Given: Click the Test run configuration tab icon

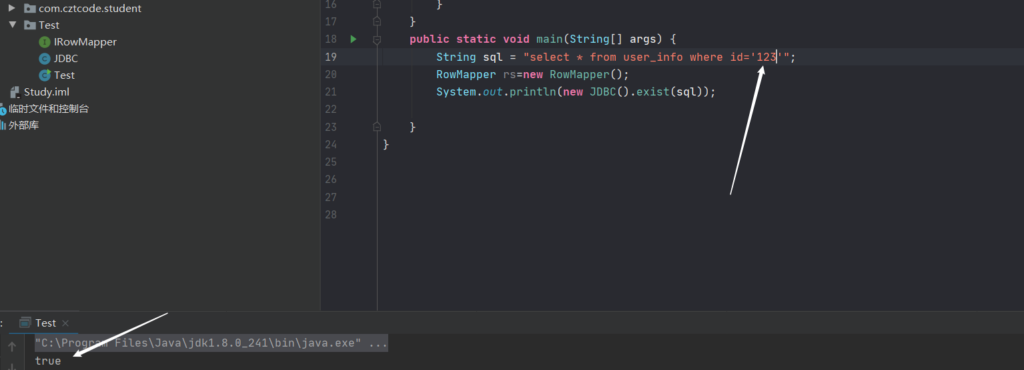Looking at the screenshot, I should pyautogui.click(x=25, y=322).
